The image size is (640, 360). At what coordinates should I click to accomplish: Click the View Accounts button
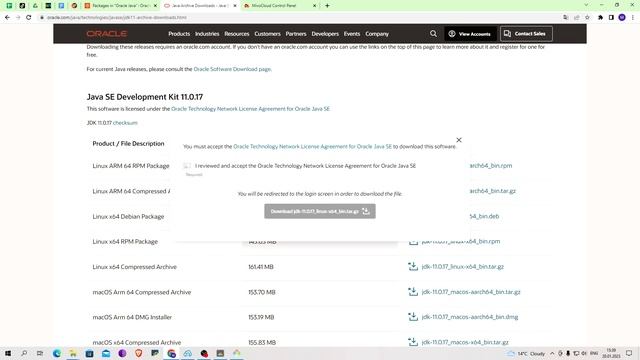pos(470,34)
